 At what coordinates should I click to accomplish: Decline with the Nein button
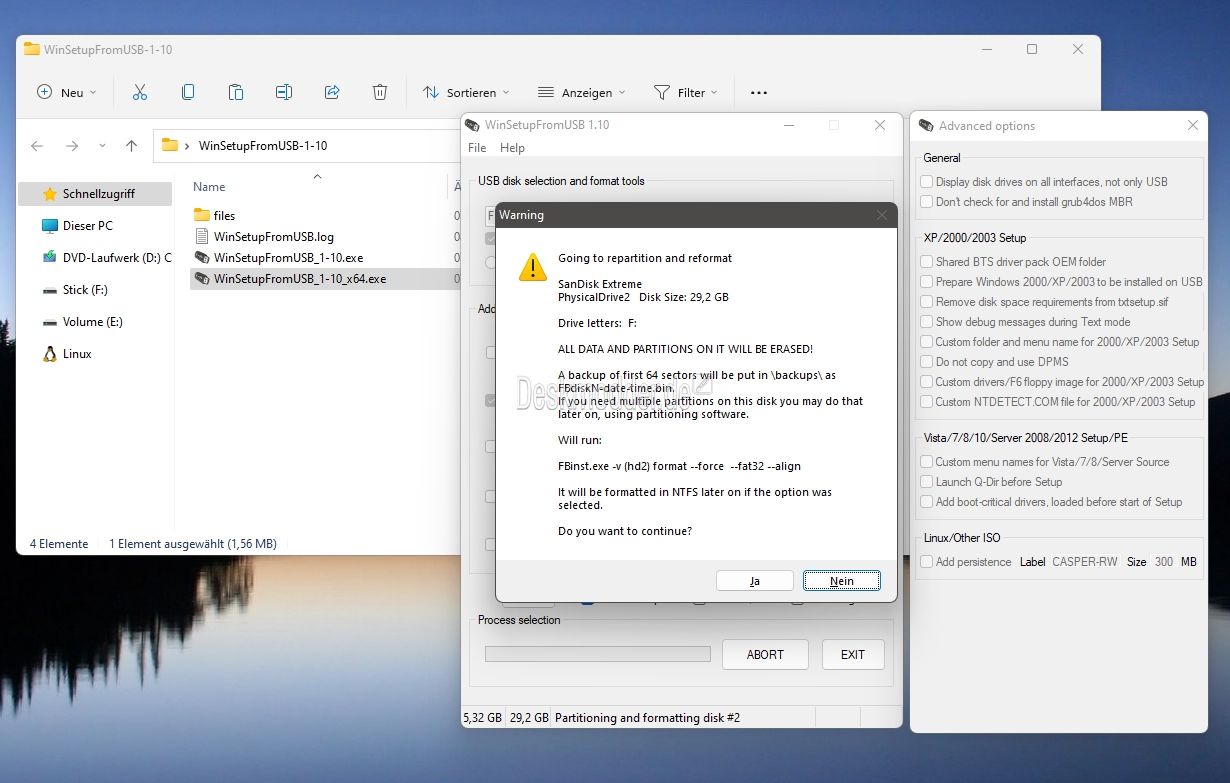click(842, 581)
